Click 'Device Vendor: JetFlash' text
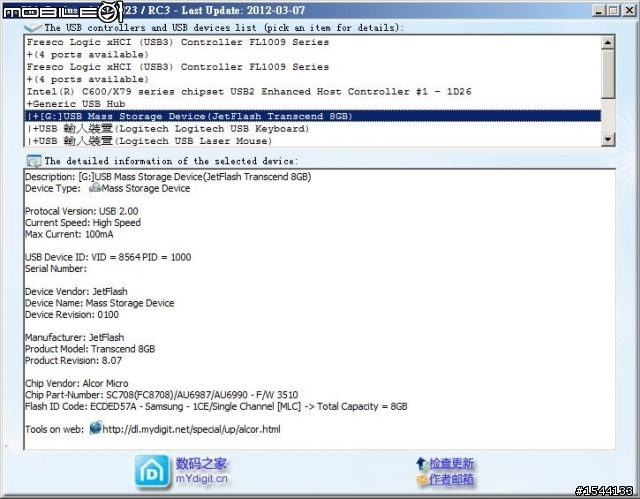 coord(76,291)
